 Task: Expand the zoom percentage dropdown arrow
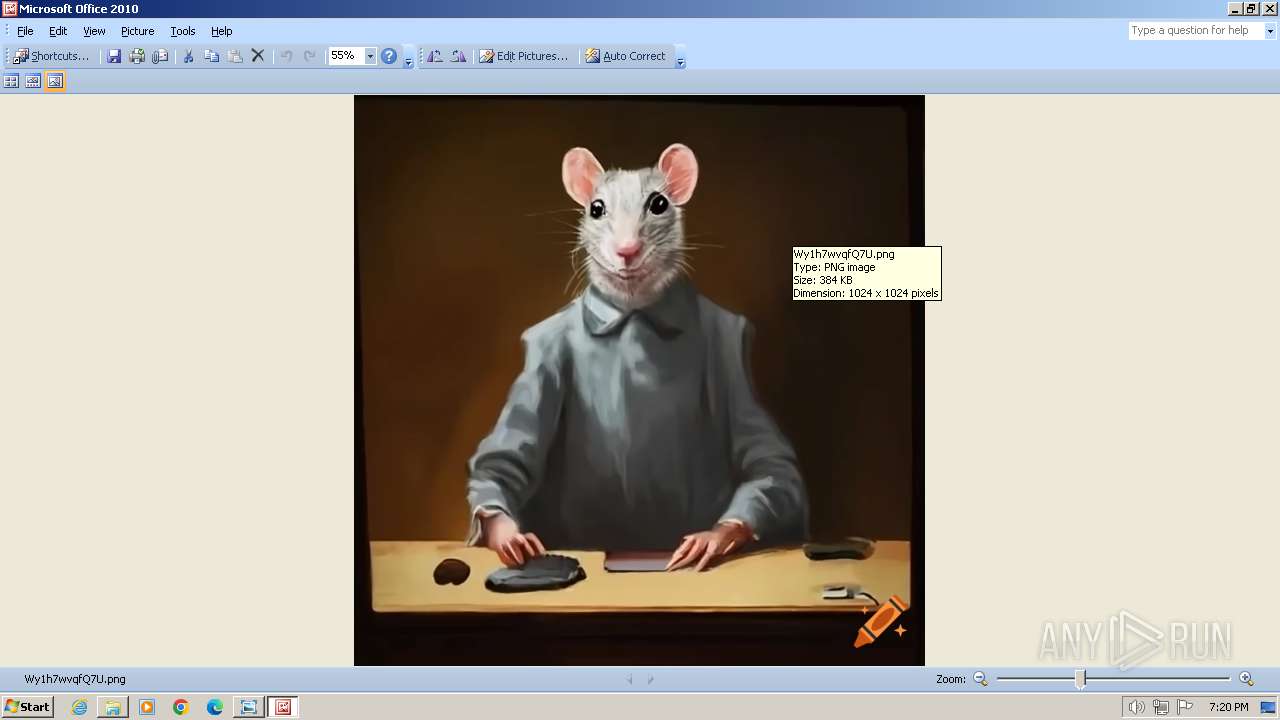click(370, 56)
